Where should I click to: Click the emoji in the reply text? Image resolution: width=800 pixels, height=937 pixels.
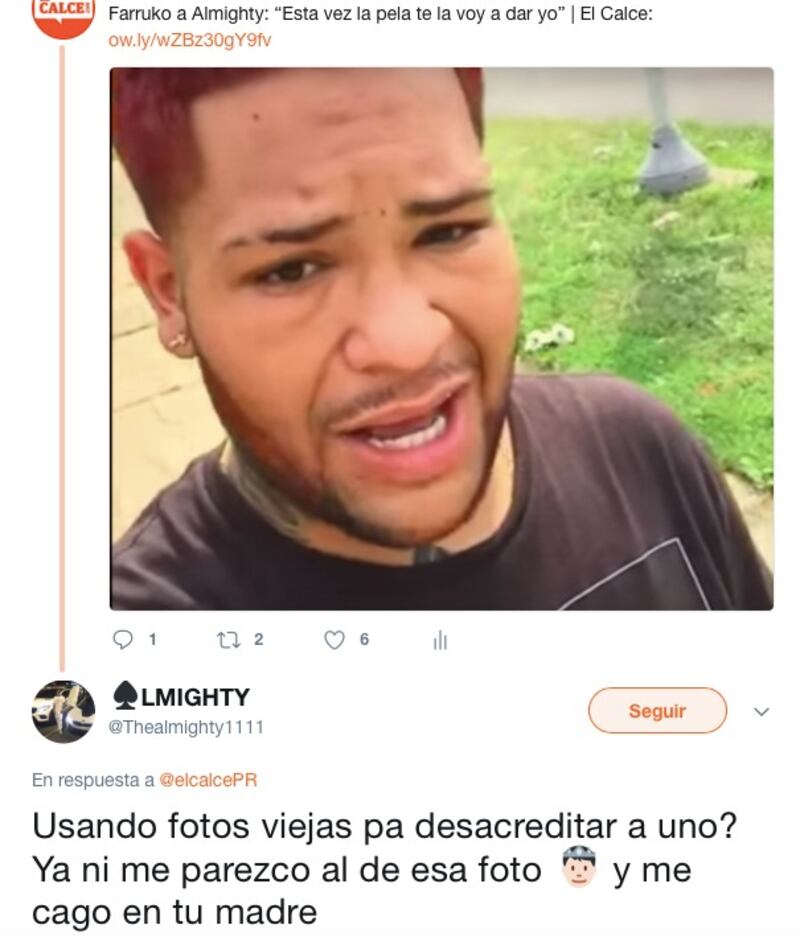point(578,869)
